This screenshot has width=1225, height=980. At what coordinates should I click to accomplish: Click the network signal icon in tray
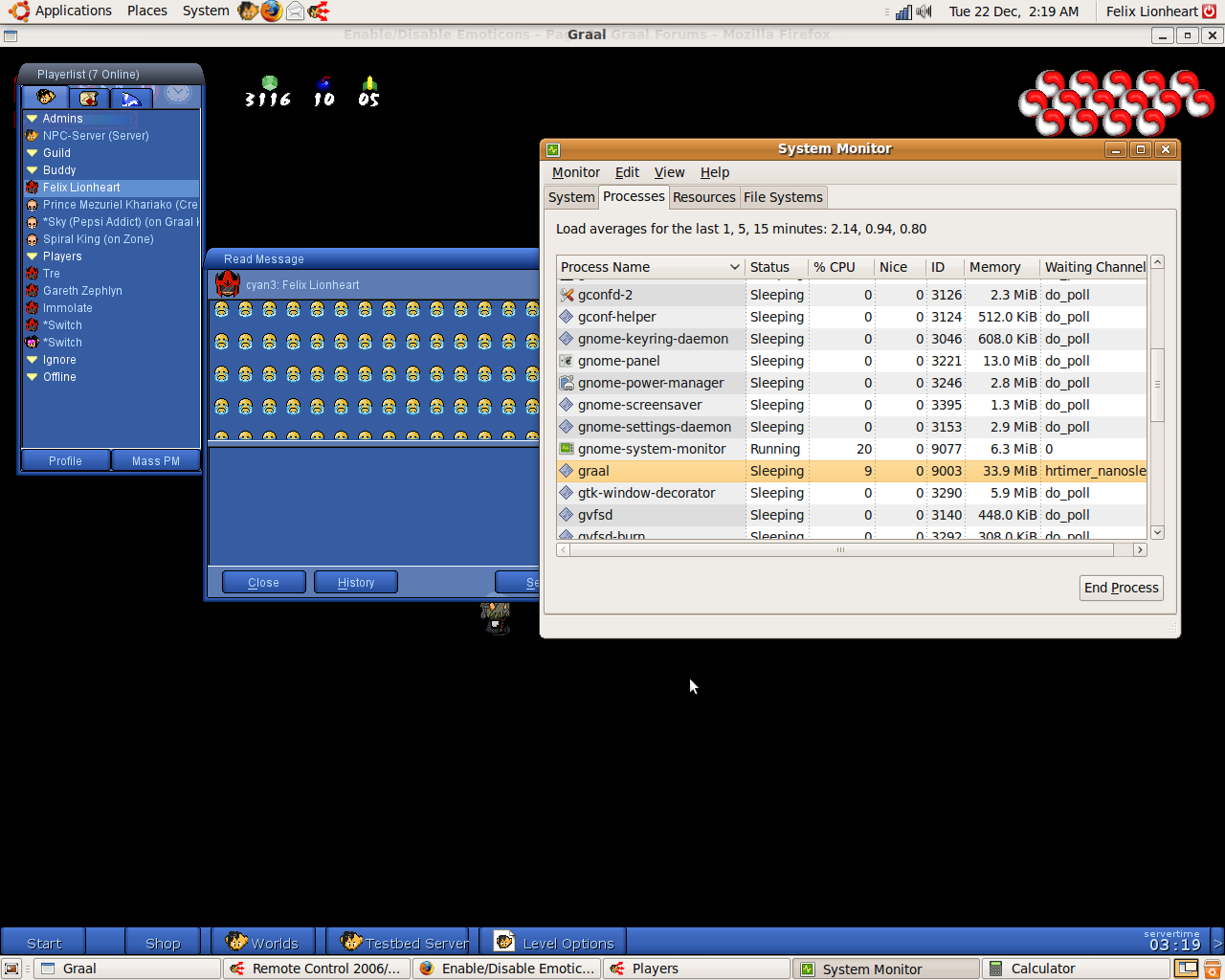[x=903, y=11]
